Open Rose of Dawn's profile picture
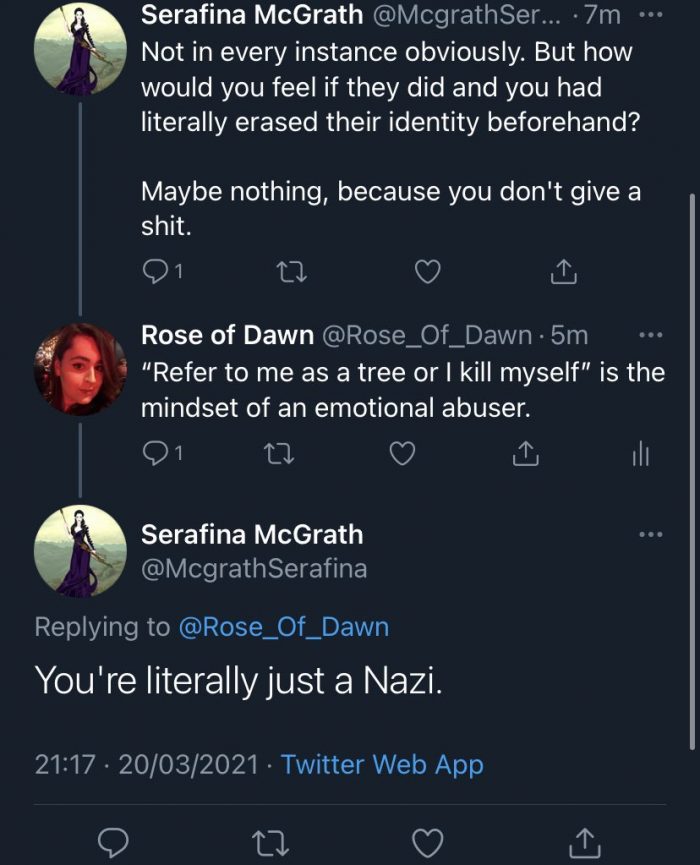 [80, 369]
